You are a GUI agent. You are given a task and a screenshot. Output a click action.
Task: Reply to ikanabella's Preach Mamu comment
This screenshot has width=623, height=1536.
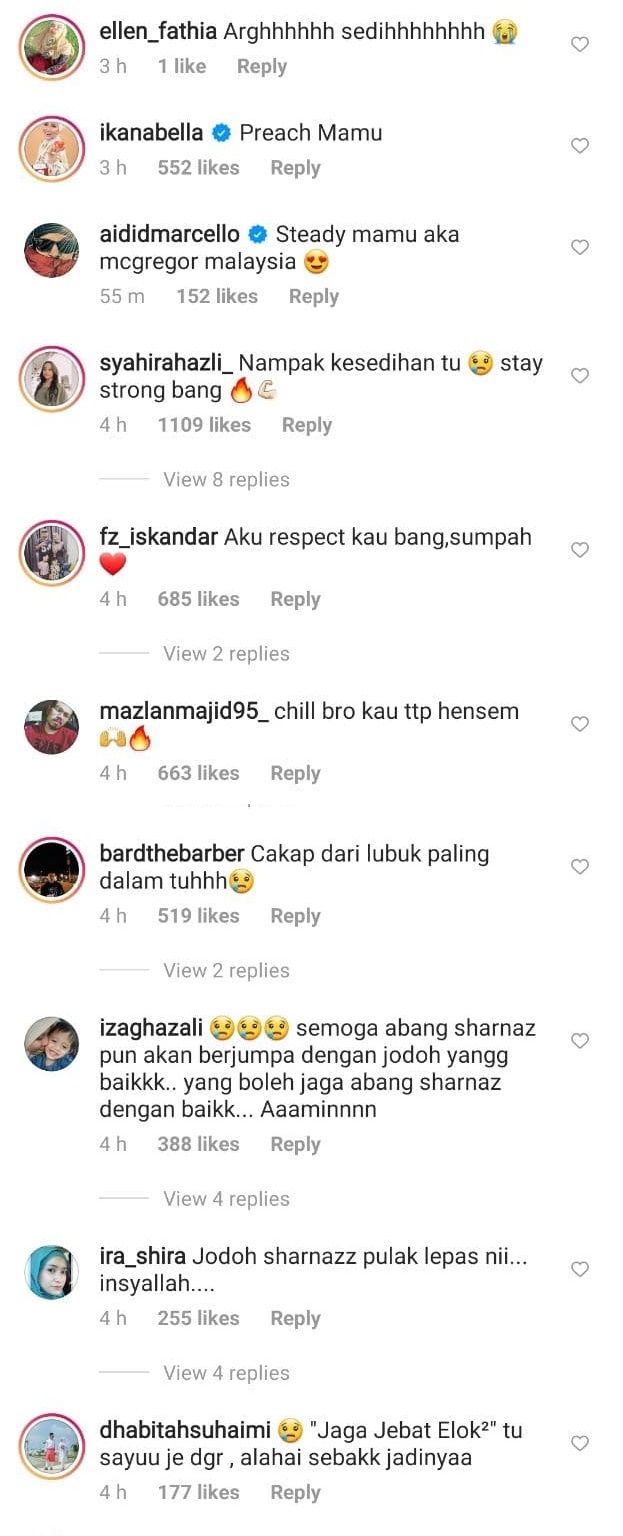295,167
